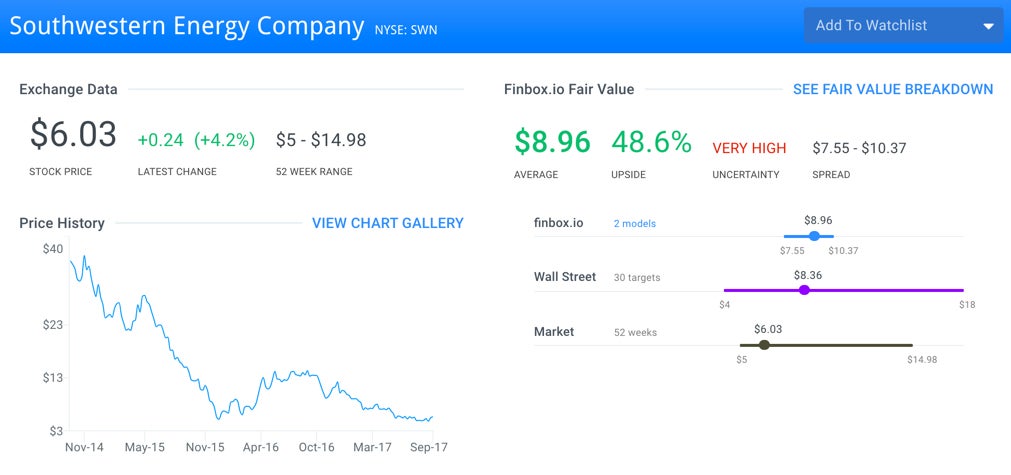Click the Wall Street row label
Viewport: 1011px width, 475px height.
point(565,276)
